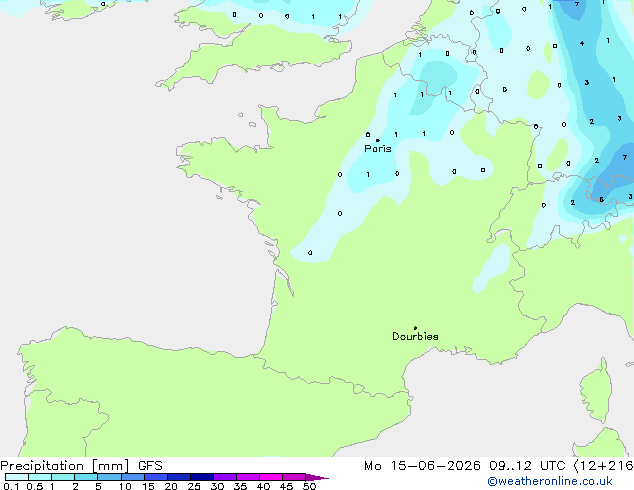The width and height of the screenshot is (634, 490).
Task: Click the '10' legend scale value
Action: [x=125, y=486]
